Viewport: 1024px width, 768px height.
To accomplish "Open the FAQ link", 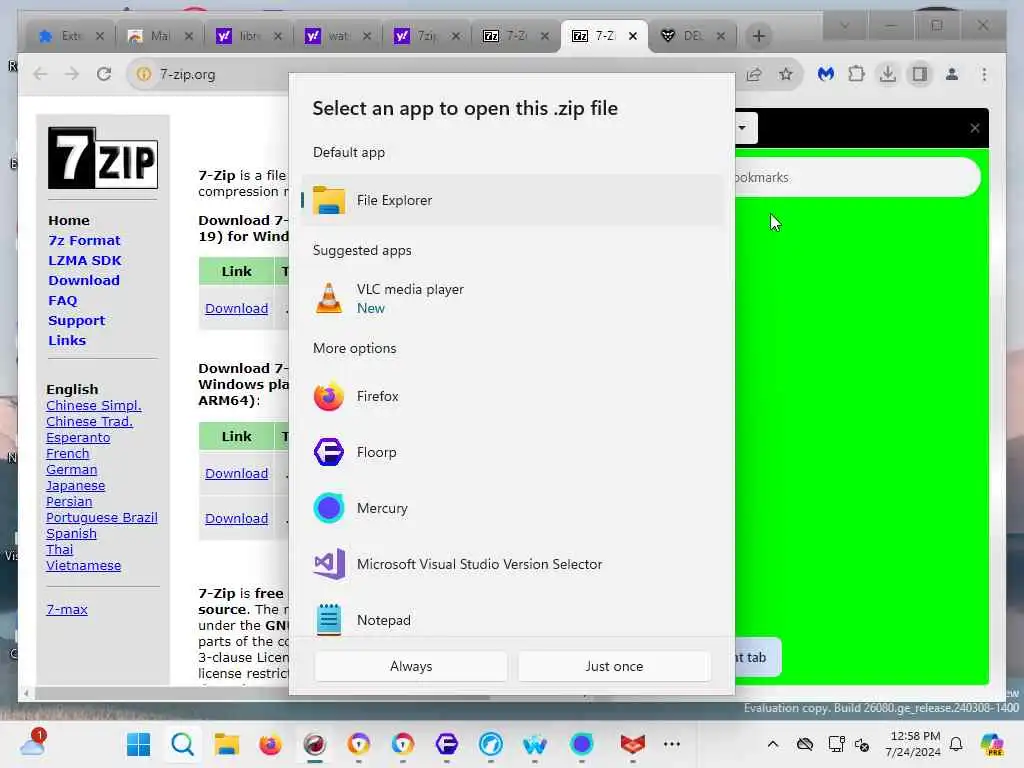I will pos(63,300).
